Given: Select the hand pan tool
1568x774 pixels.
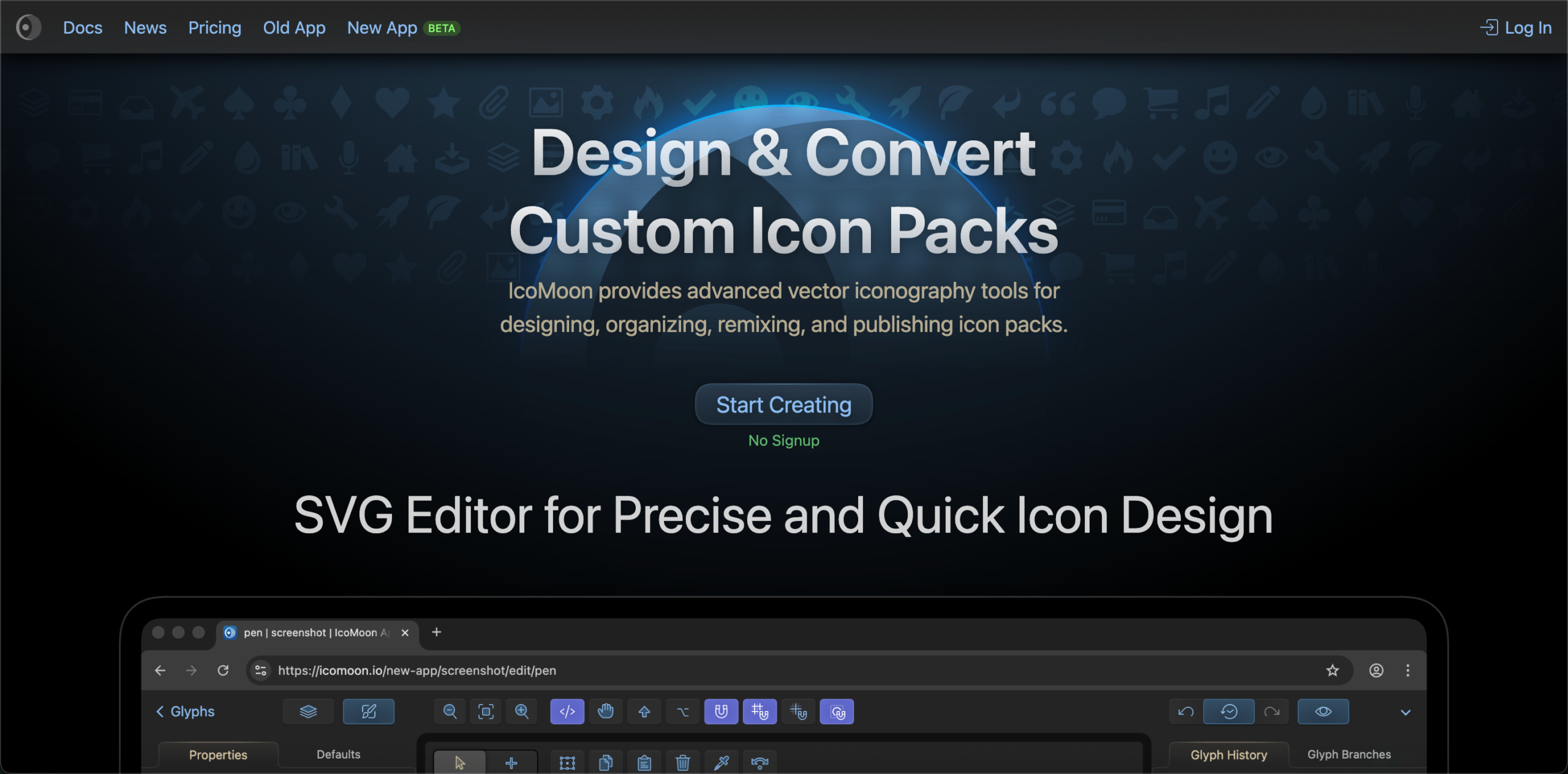Looking at the screenshot, I should point(606,711).
